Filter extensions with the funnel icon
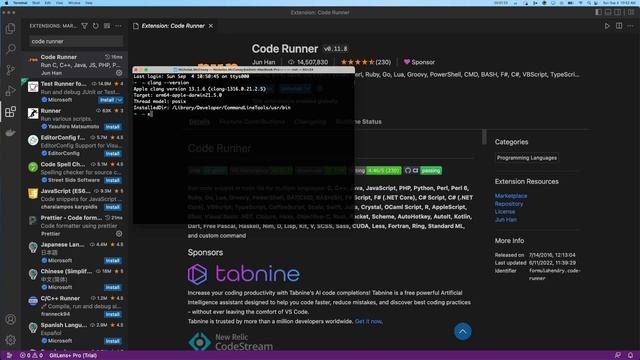Image resolution: width=640 pixels, height=360 pixels. pyautogui.click(x=84, y=26)
